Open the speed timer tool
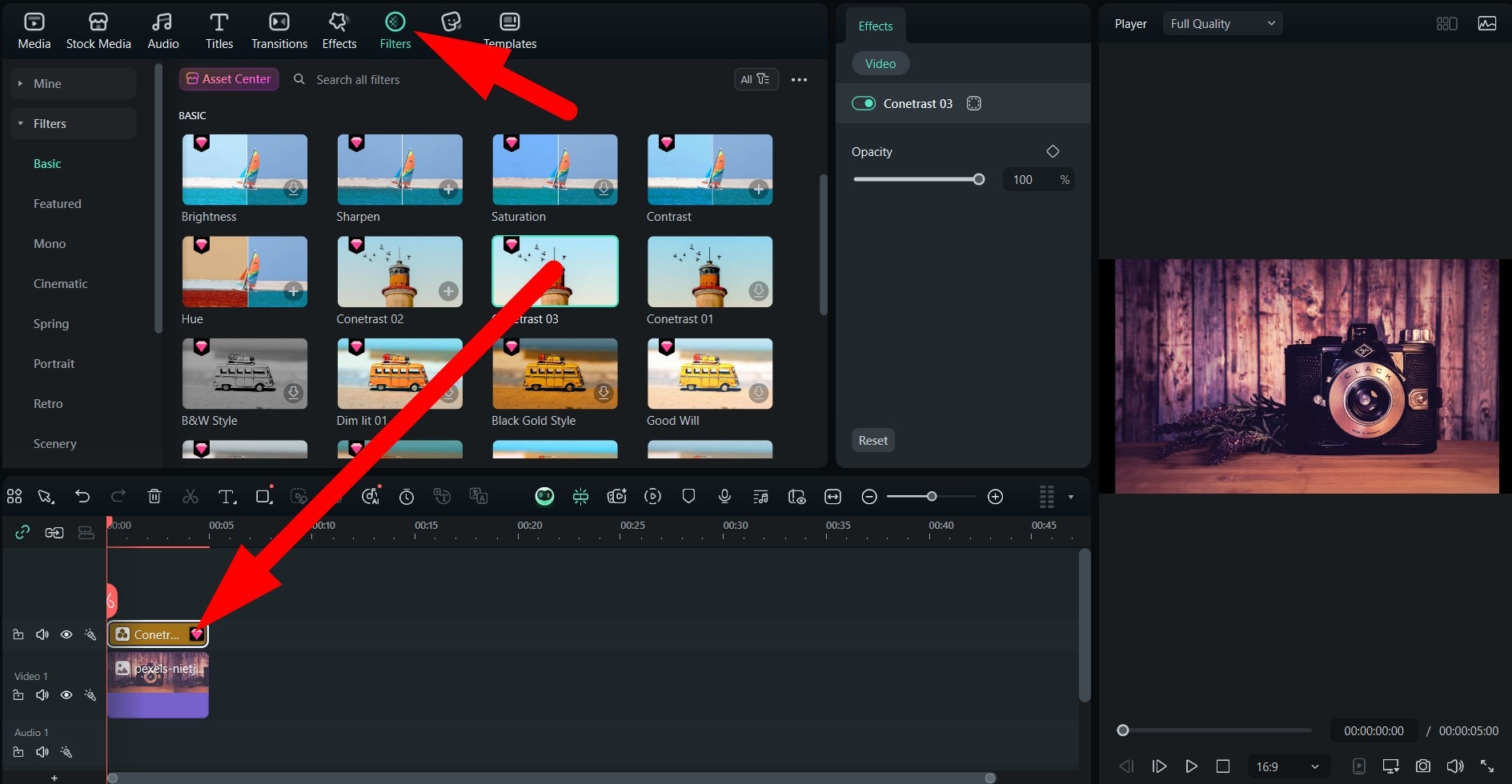1512x784 pixels. point(407,497)
